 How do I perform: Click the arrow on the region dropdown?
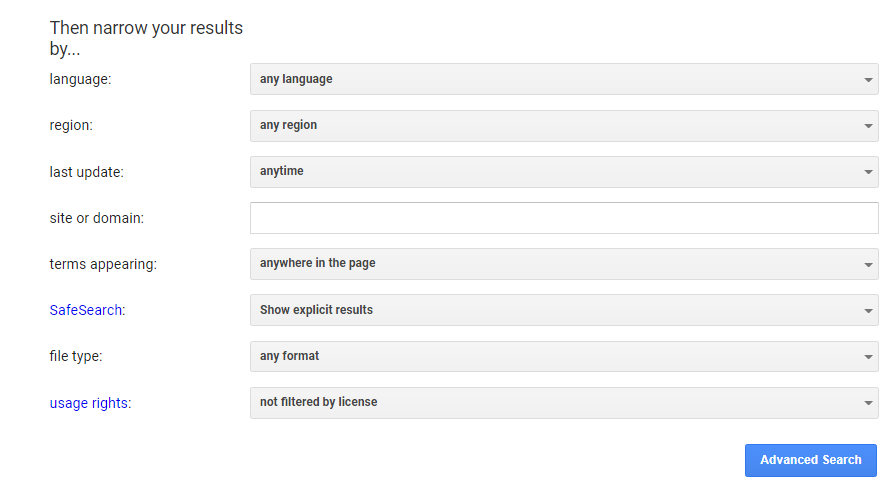pyautogui.click(x=867, y=126)
